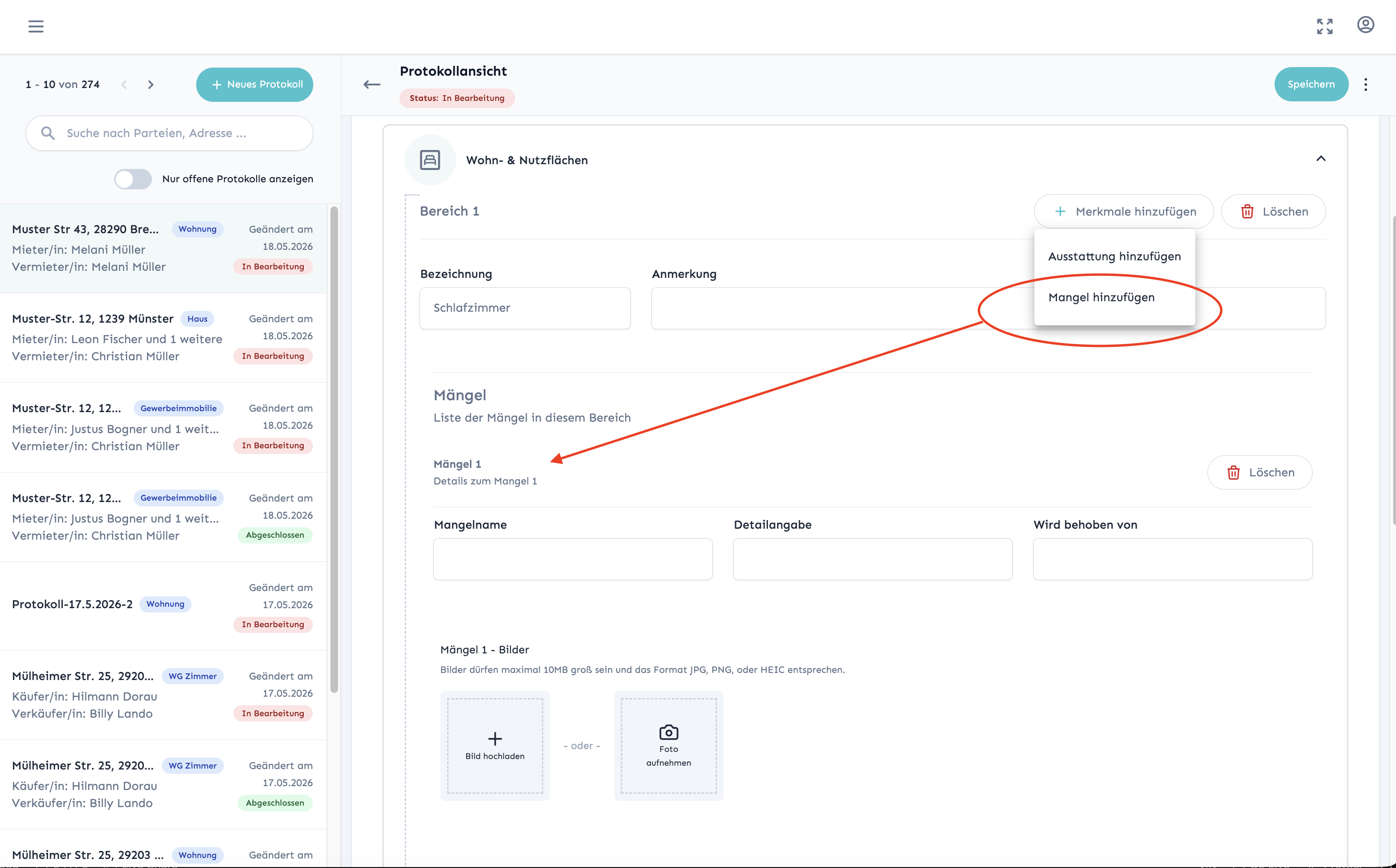Click the search magnifier icon
Screen dimensions: 1396x868
click(x=48, y=133)
